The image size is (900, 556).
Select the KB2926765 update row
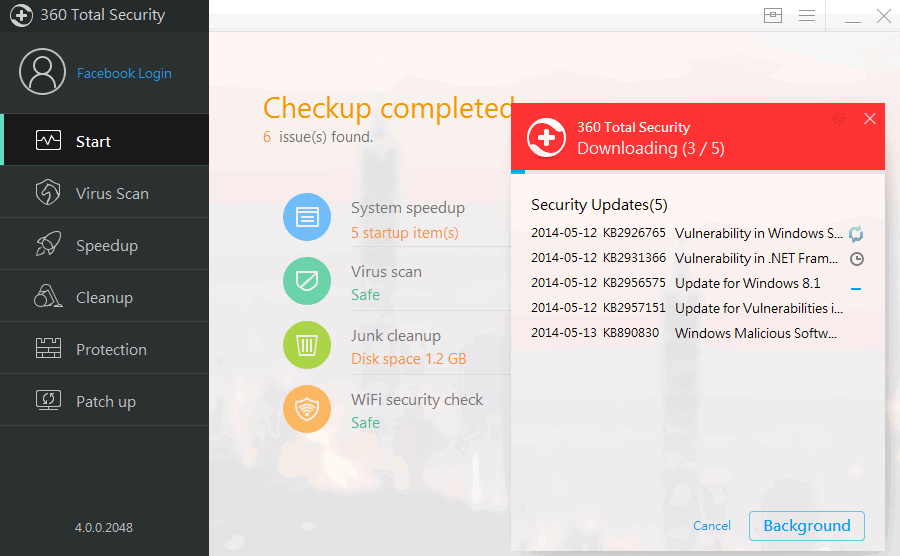pos(697,233)
